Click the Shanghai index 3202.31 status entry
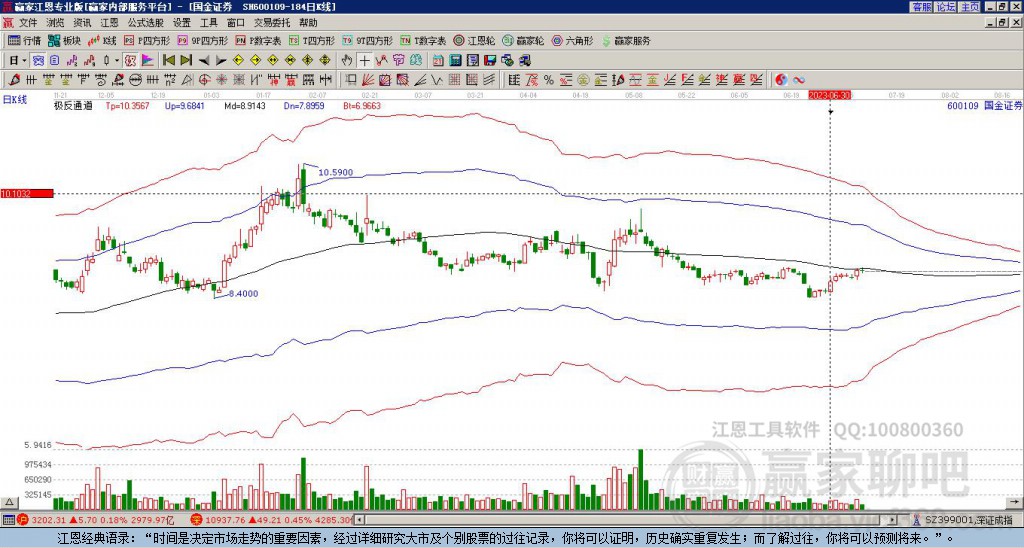Image resolution: width=1024 pixels, height=548 pixels. tap(96, 520)
